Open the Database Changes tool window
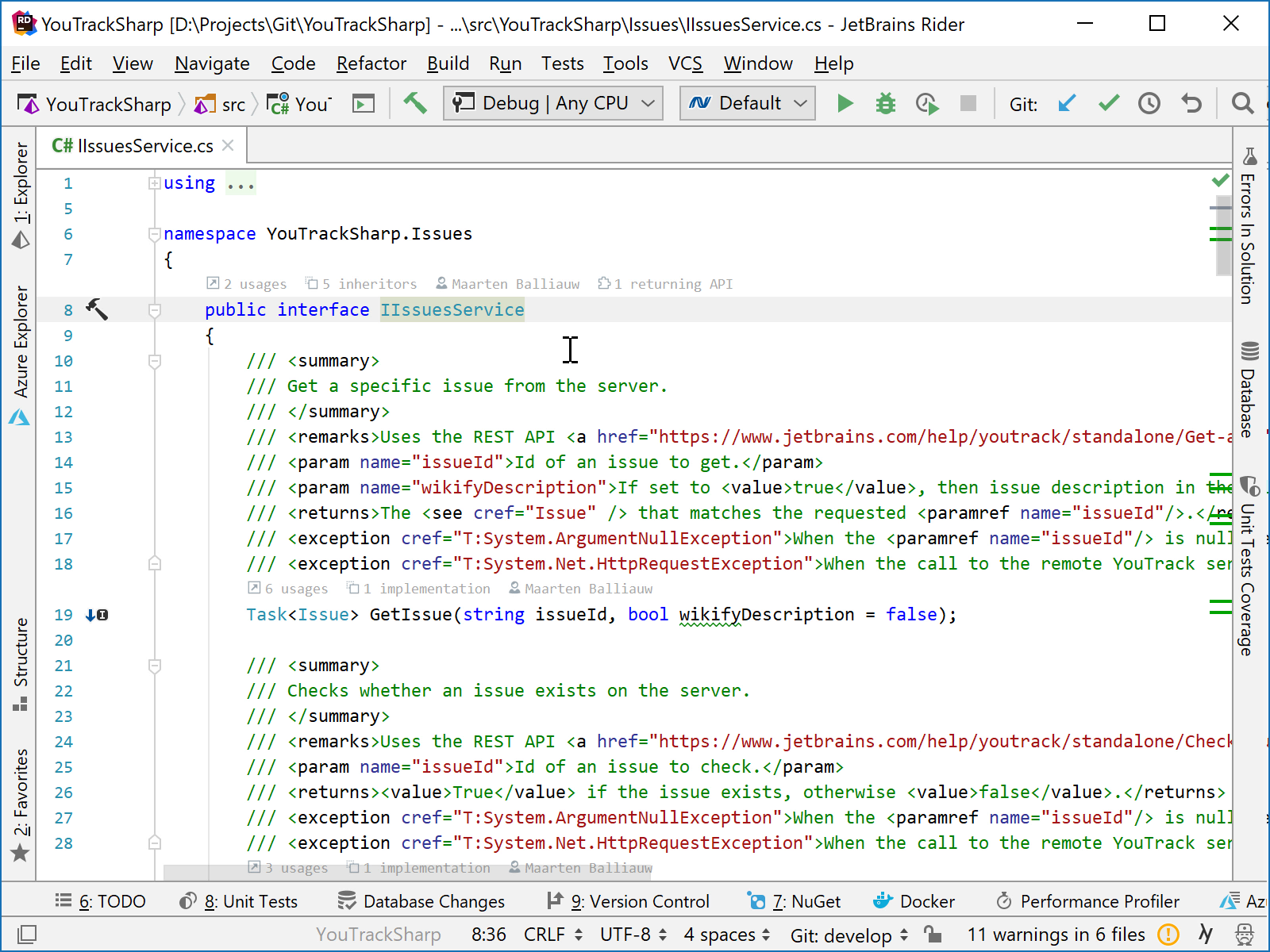This screenshot has height=952, width=1270. (x=421, y=901)
